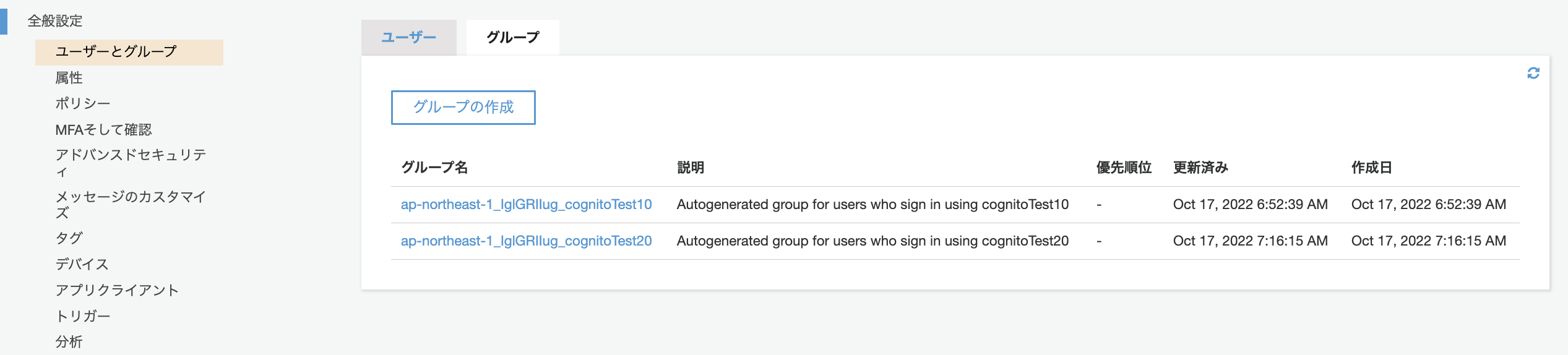Switch to the ユーザー tab
Screen dimensions: 1568x355
408,38
